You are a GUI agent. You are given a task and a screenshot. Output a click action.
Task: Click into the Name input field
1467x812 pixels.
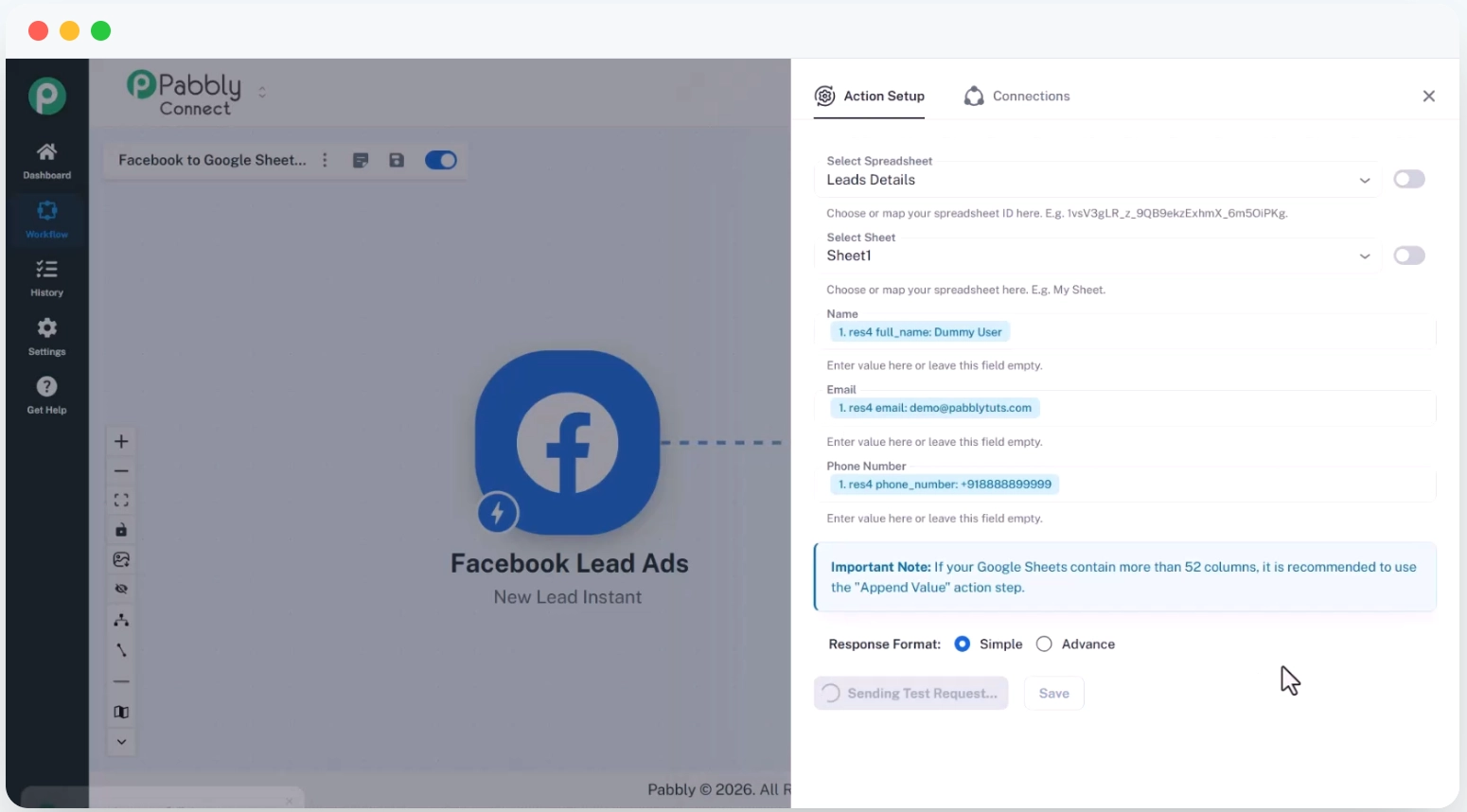pos(1124,332)
